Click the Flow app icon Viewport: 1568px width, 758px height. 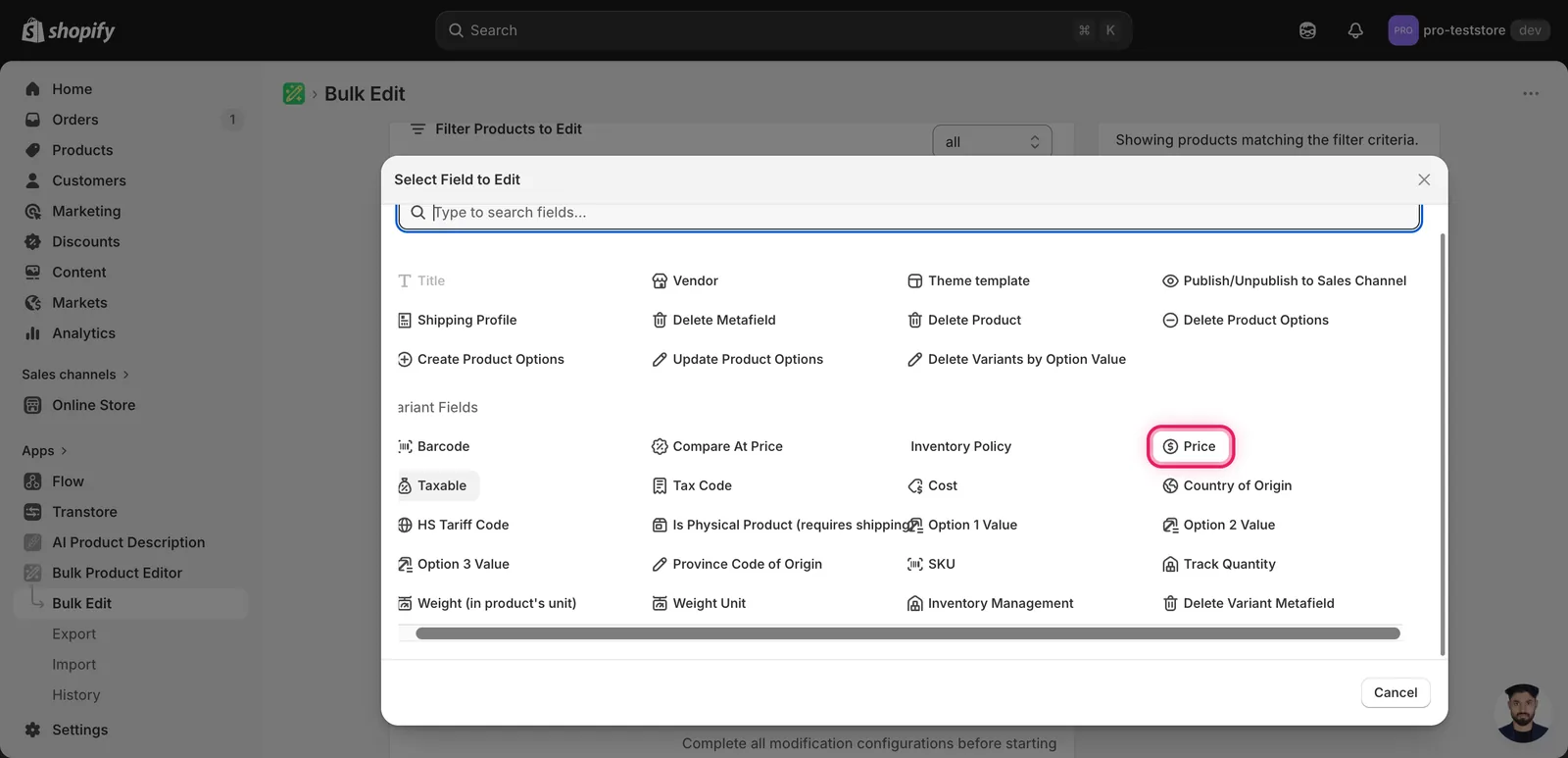pyautogui.click(x=32, y=481)
